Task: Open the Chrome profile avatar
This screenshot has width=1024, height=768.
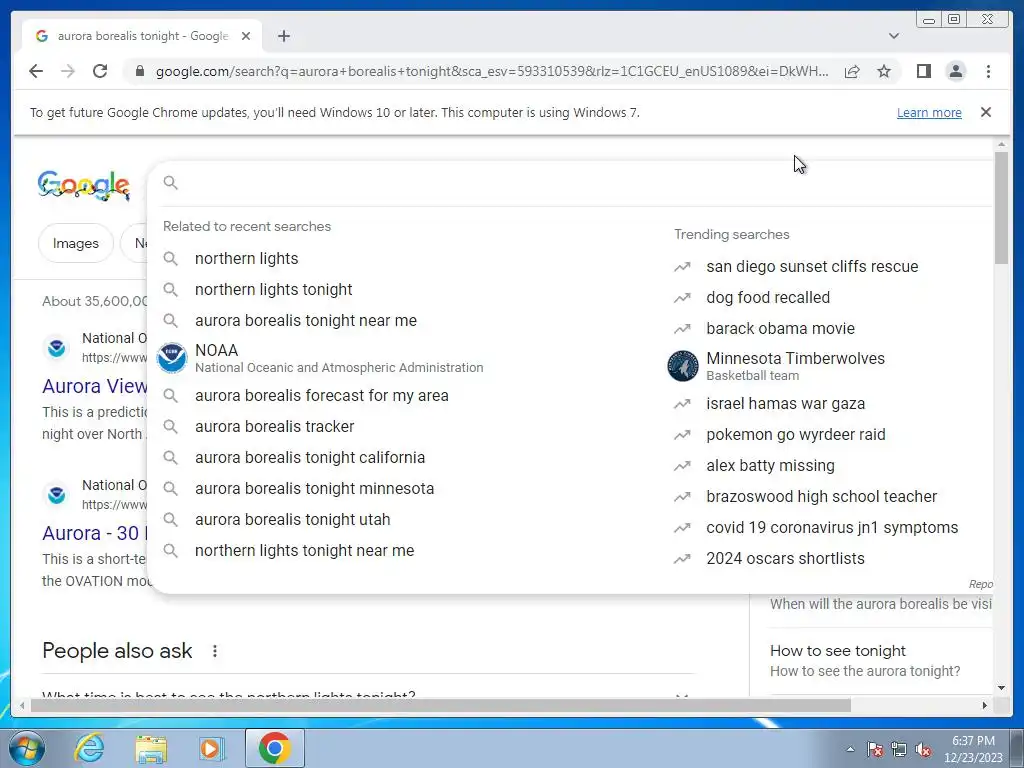Action: (x=955, y=71)
